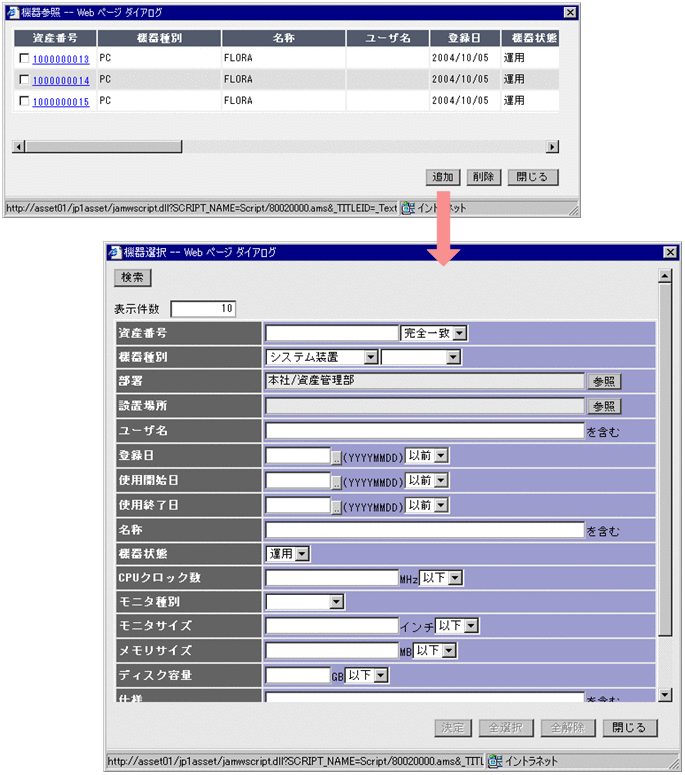Click the 名称 text field
Viewport: 685px width, 775px height.
click(x=425, y=530)
